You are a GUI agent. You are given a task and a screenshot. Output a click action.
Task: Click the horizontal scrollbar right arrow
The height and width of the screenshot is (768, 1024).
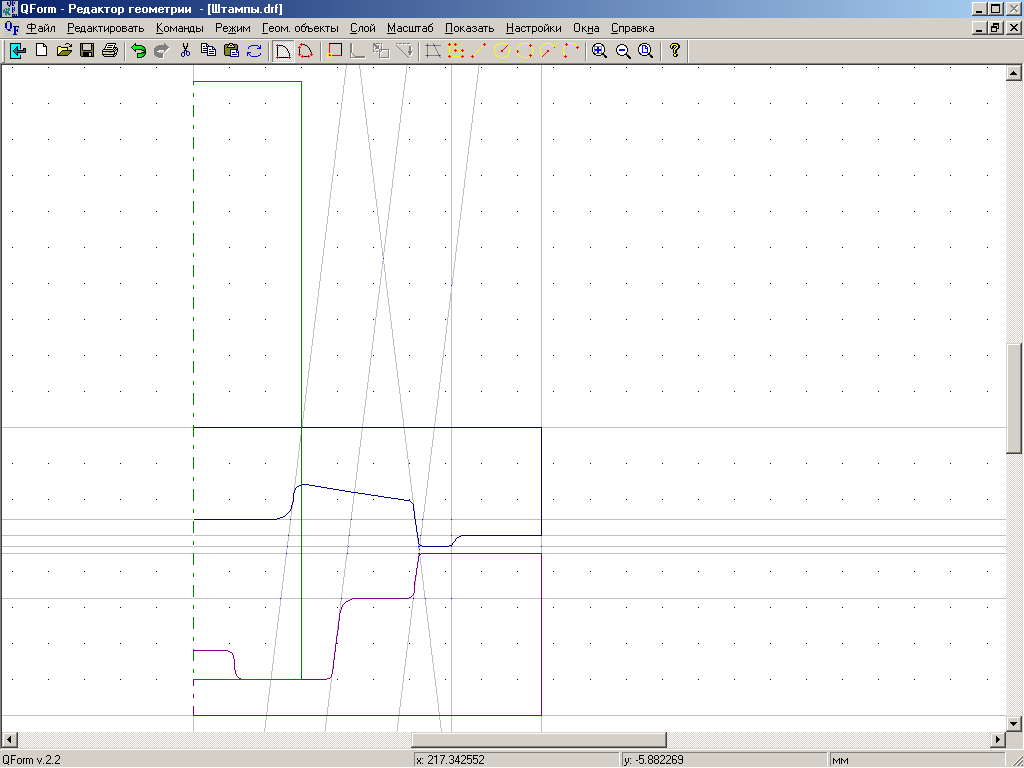point(997,740)
